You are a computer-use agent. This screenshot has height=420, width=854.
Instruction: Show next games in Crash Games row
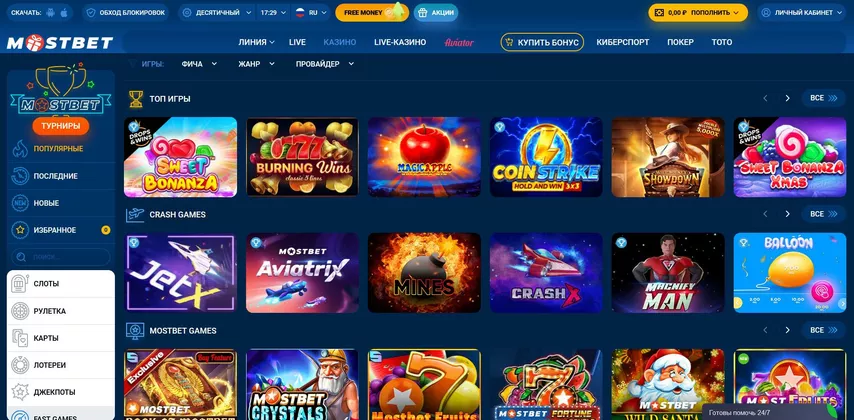pos(787,214)
